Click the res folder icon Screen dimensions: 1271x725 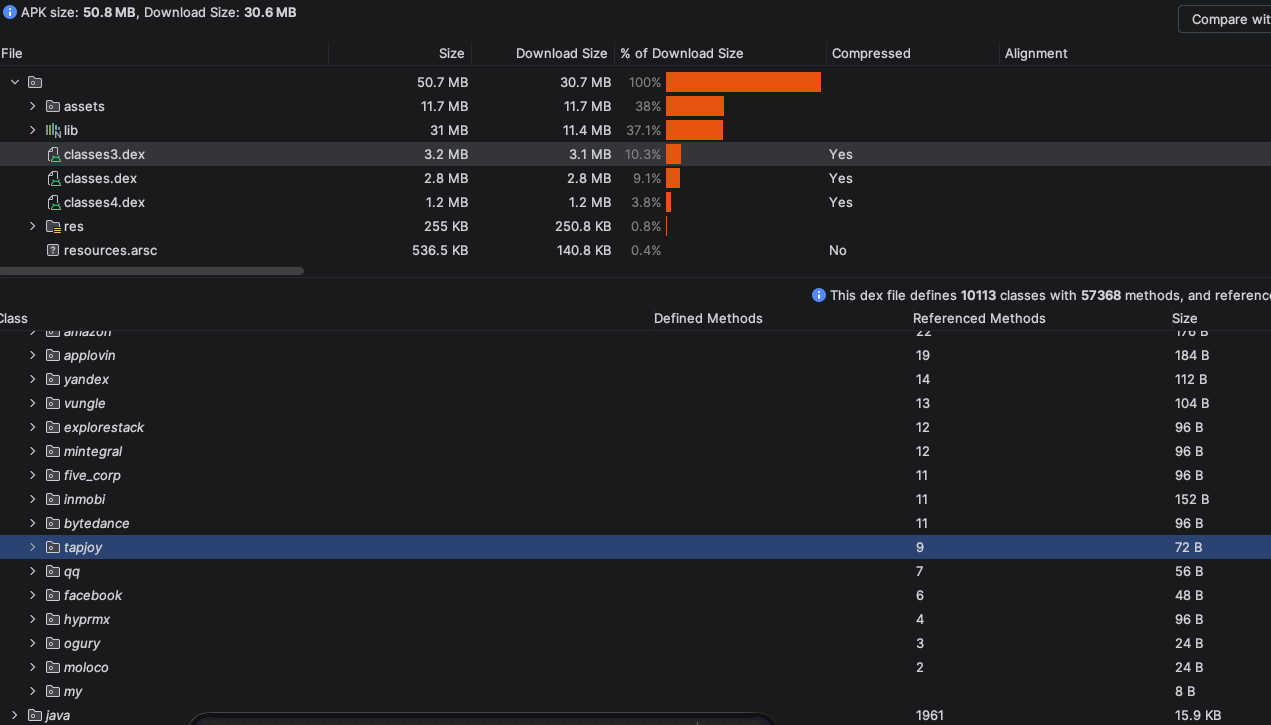54,226
